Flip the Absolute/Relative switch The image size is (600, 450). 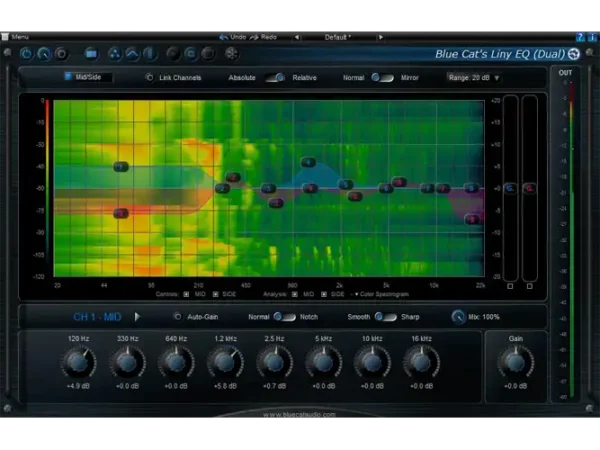[x=276, y=78]
